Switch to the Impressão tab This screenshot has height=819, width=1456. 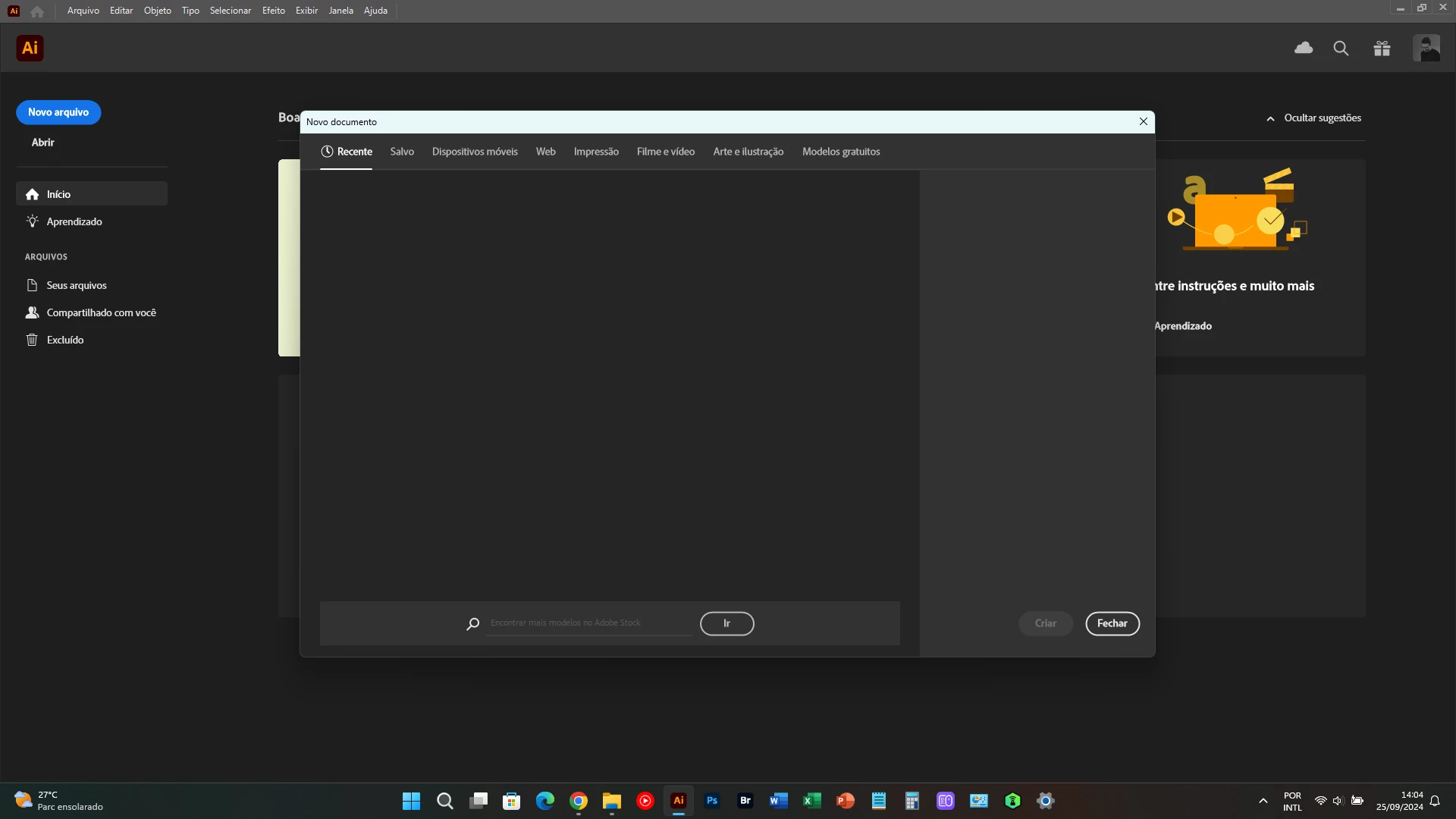click(x=596, y=152)
